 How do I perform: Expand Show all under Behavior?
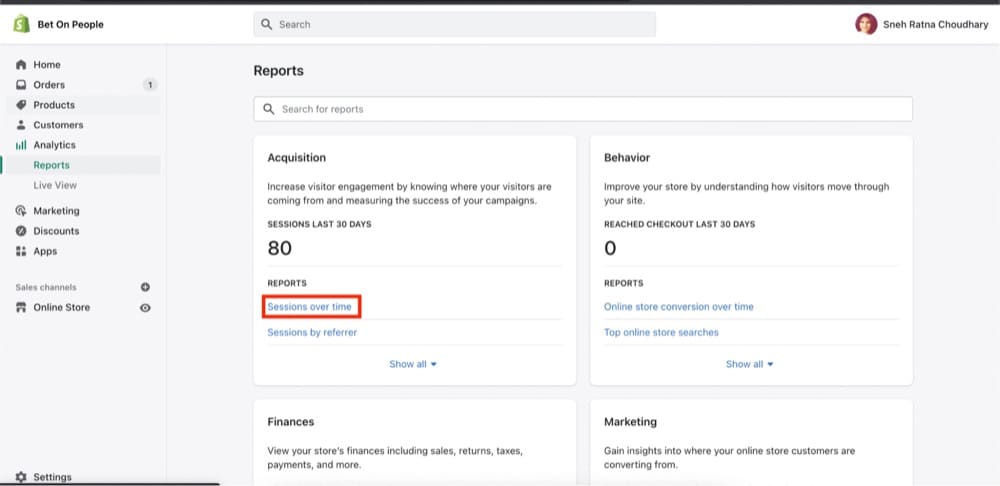[x=749, y=364]
